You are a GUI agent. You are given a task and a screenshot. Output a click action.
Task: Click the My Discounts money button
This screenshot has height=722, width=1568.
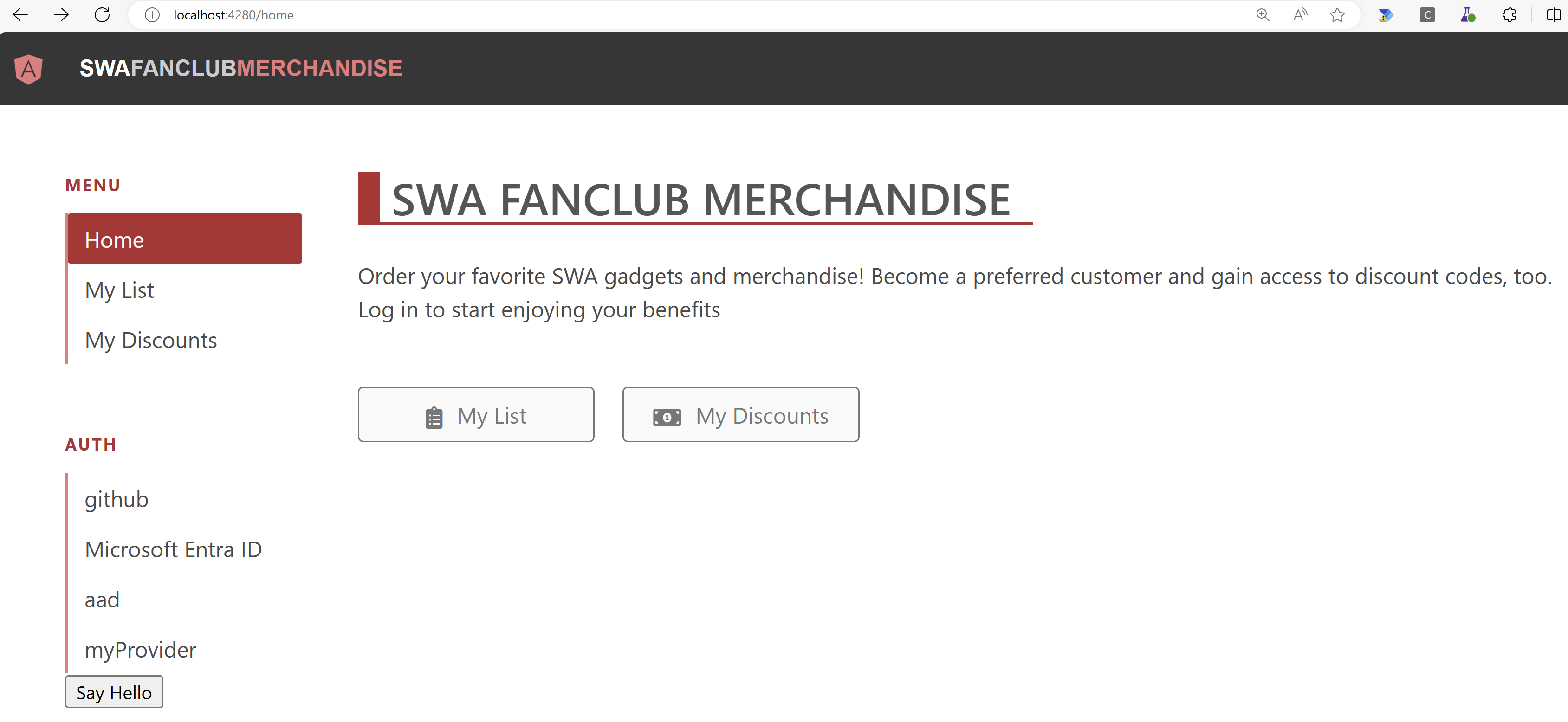point(740,415)
